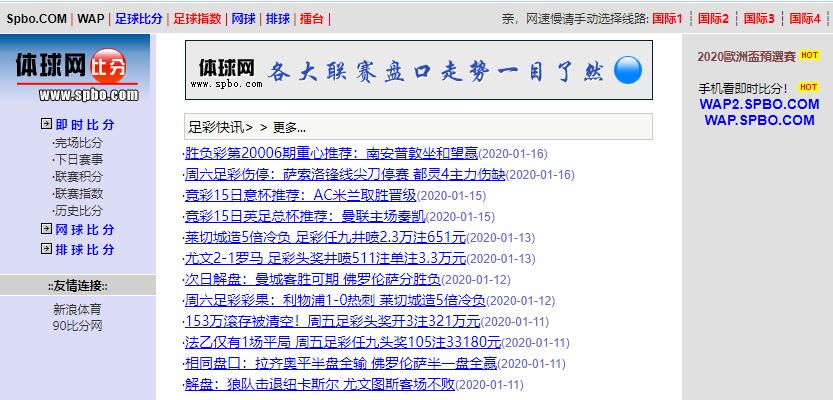Open news 周六足彩彩果 利物浦1-0热刺
833x400 pixels.
click(335, 301)
